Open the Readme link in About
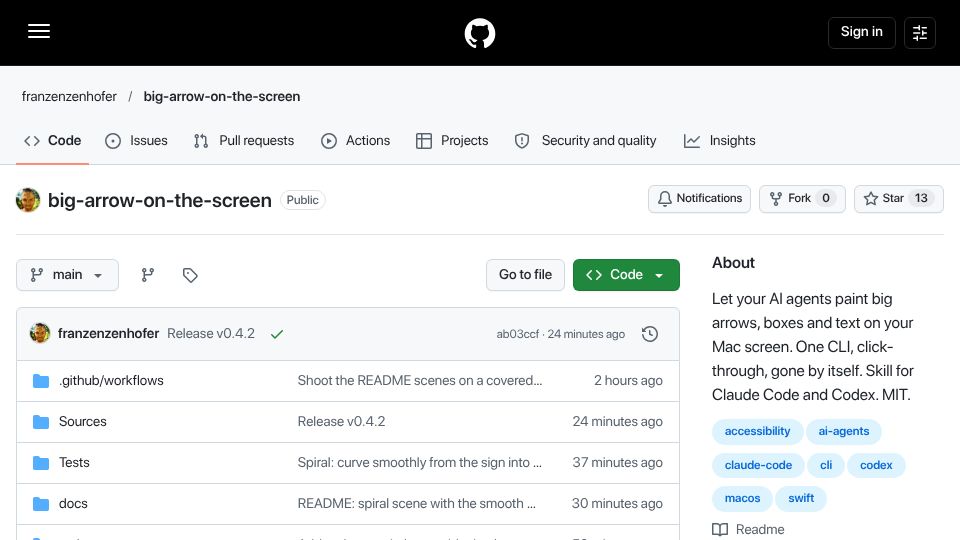Image resolution: width=960 pixels, height=540 pixels. tap(760, 530)
